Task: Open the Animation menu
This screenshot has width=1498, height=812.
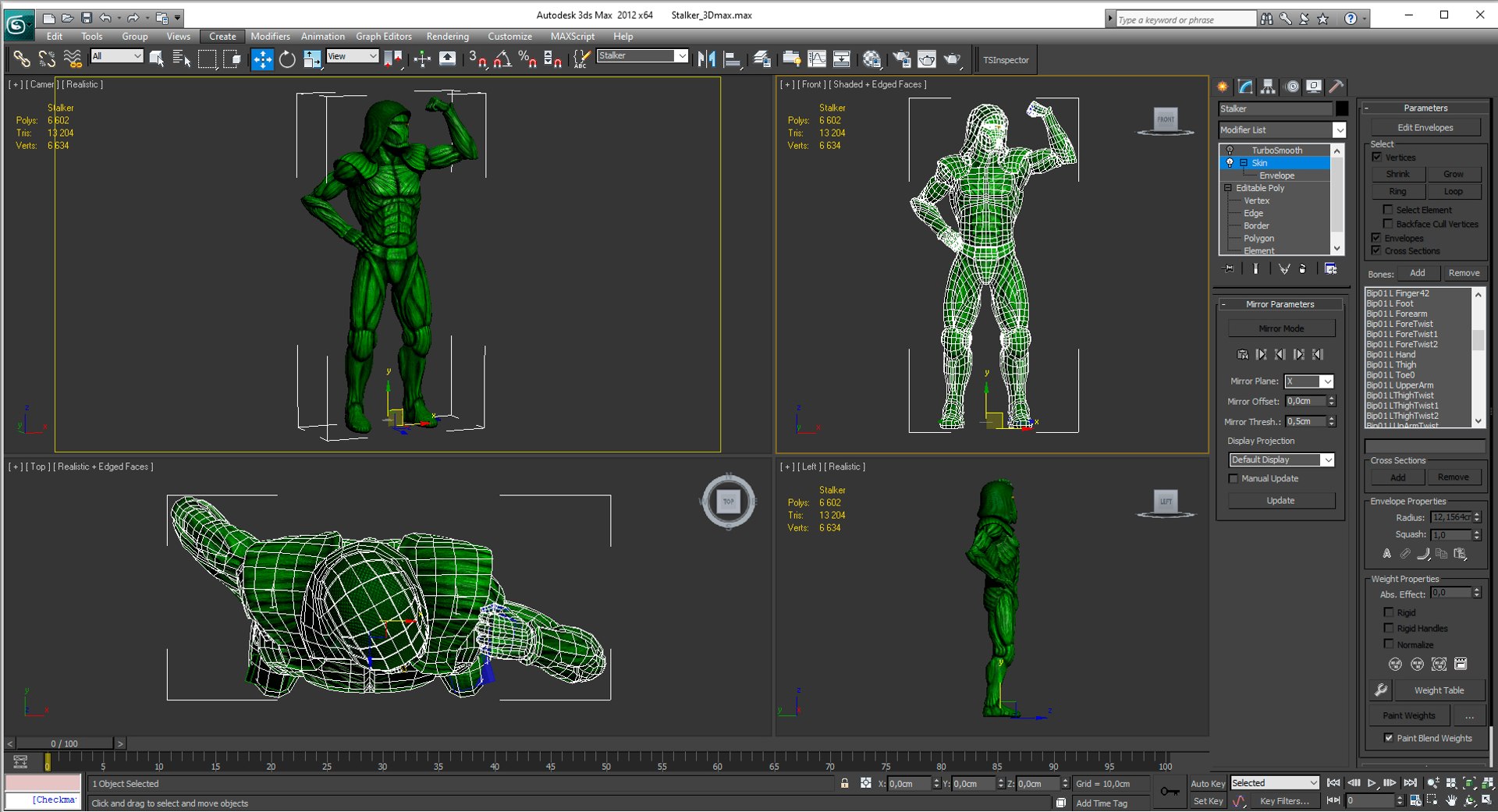Action: (322, 37)
